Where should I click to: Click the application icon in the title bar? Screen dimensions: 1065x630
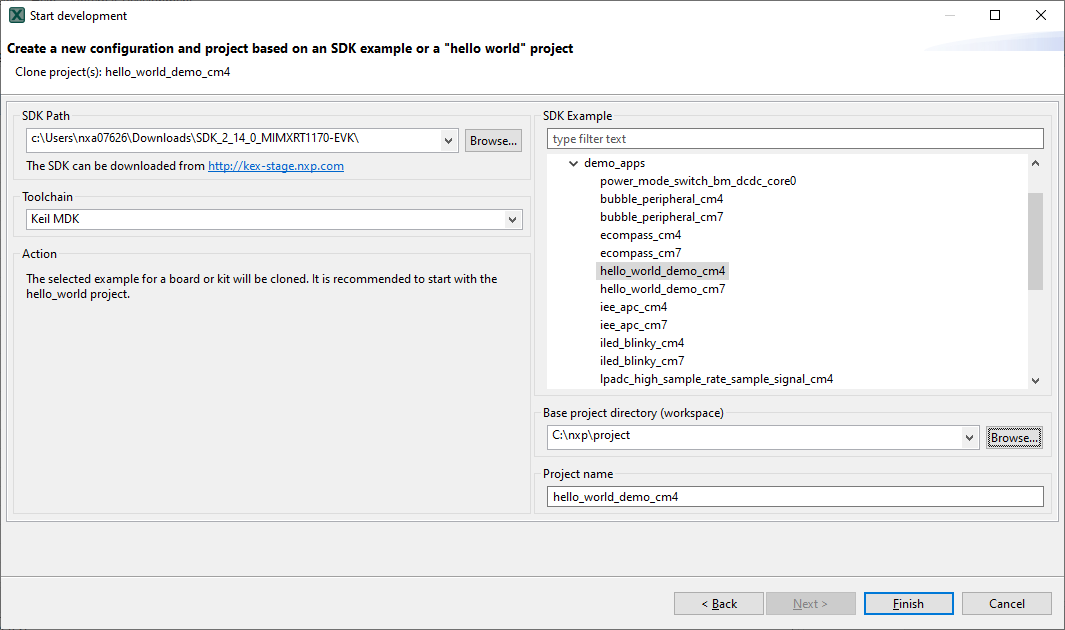(16, 15)
